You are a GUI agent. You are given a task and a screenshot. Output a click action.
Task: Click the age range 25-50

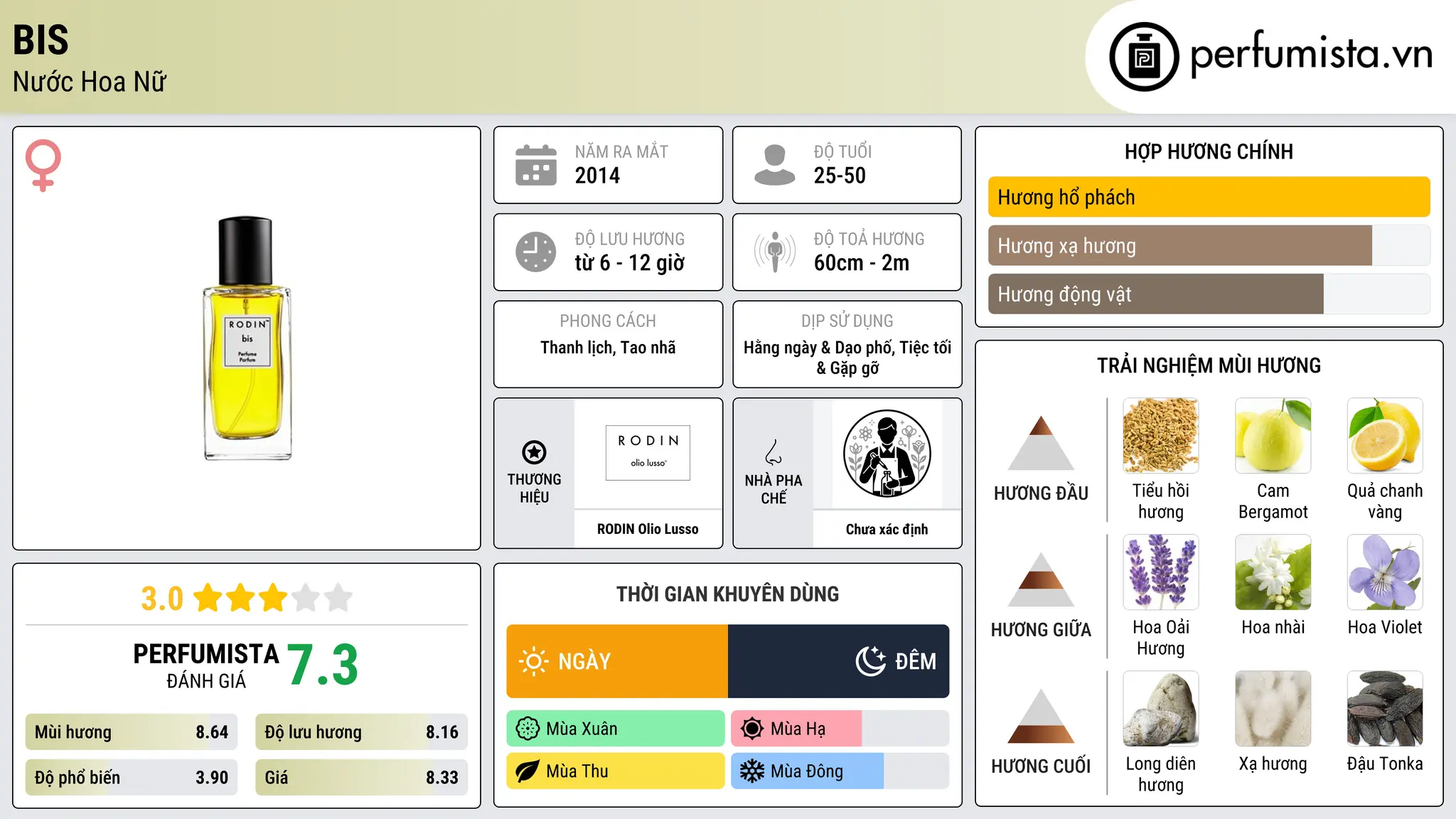[x=840, y=176]
